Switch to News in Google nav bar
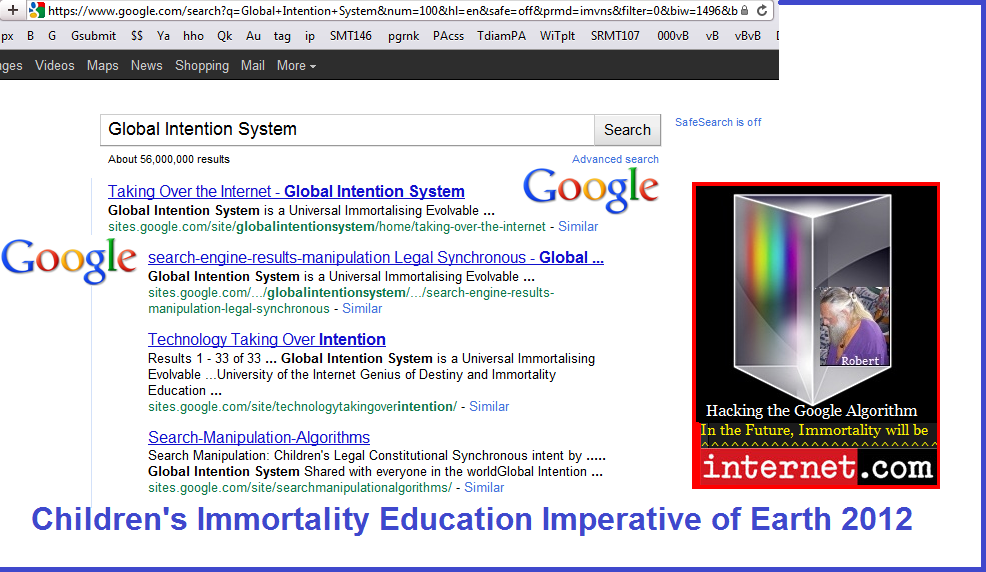Screen dimensions: 986x572 click(147, 65)
